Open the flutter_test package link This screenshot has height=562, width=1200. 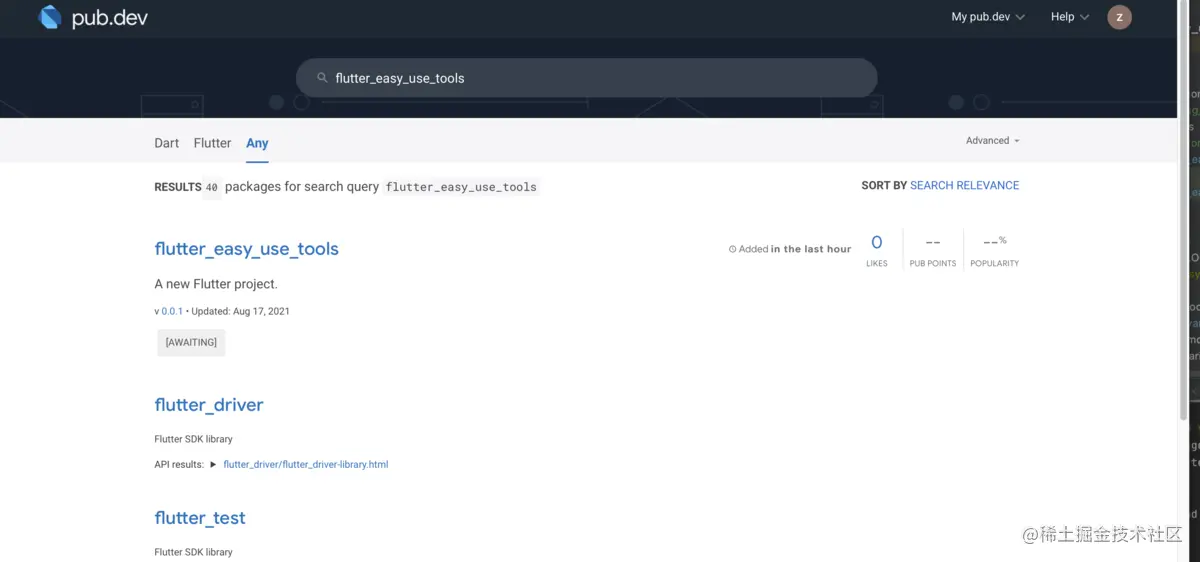200,518
